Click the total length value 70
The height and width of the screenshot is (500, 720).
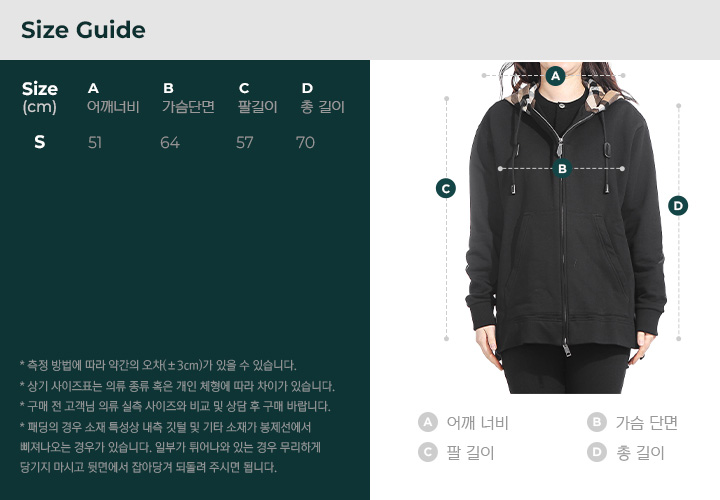(305, 143)
